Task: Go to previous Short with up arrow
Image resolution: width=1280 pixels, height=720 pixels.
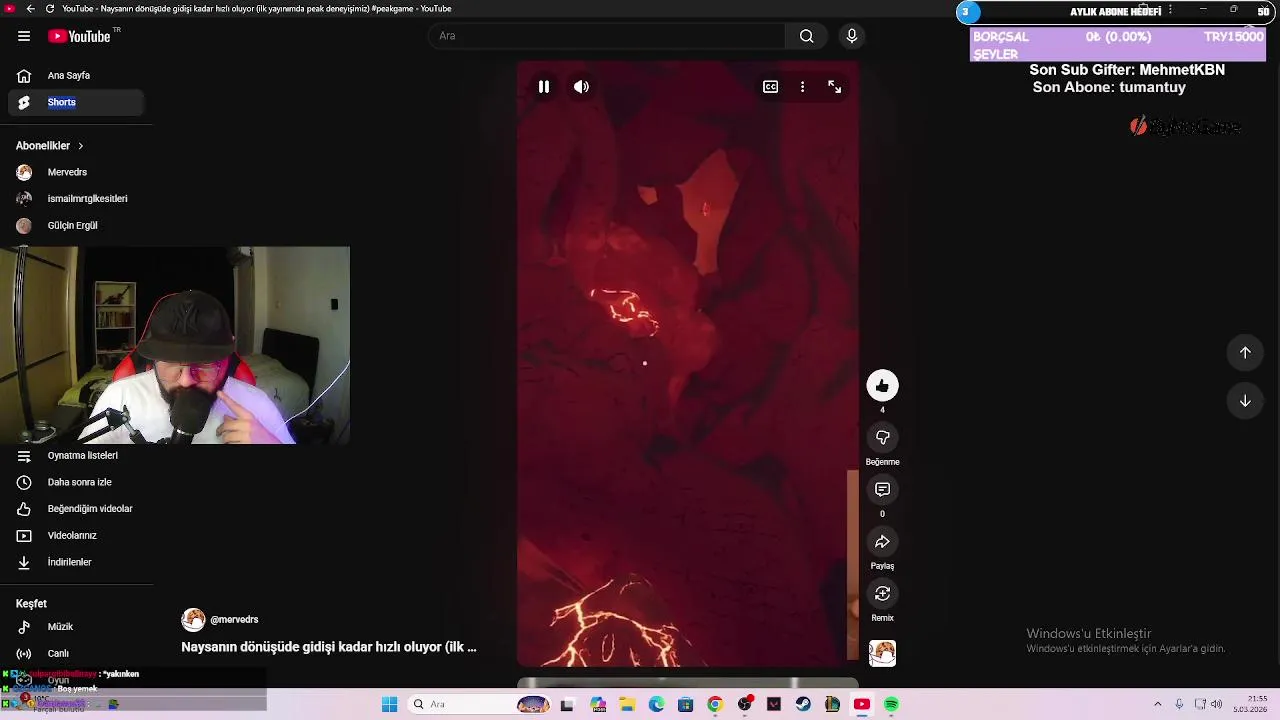Action: 1245,352
